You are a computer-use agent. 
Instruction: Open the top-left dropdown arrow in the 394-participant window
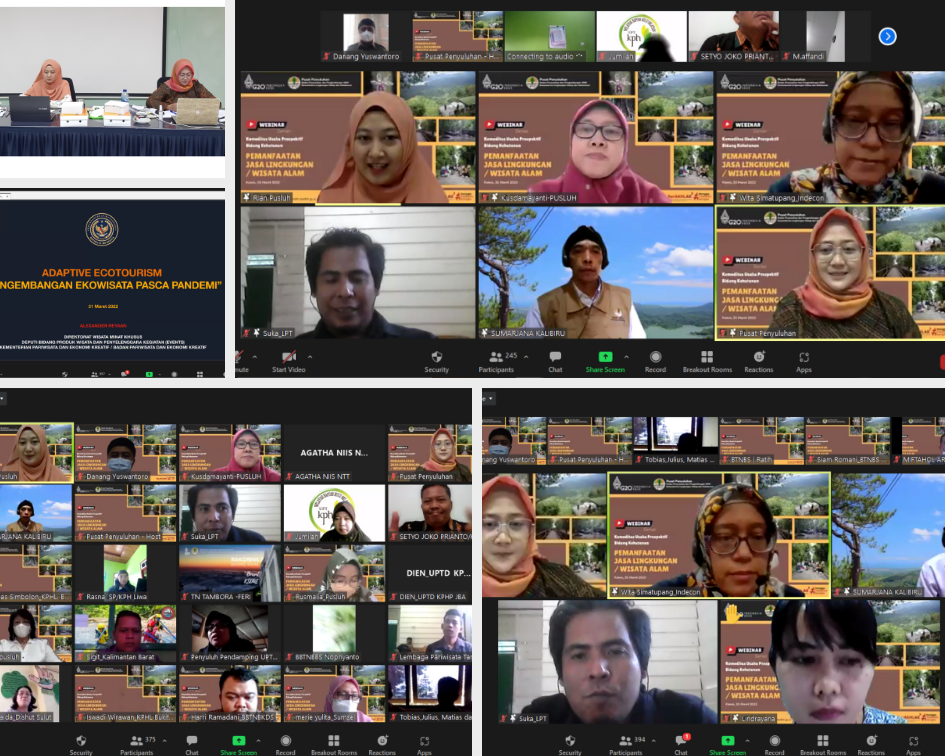point(491,398)
